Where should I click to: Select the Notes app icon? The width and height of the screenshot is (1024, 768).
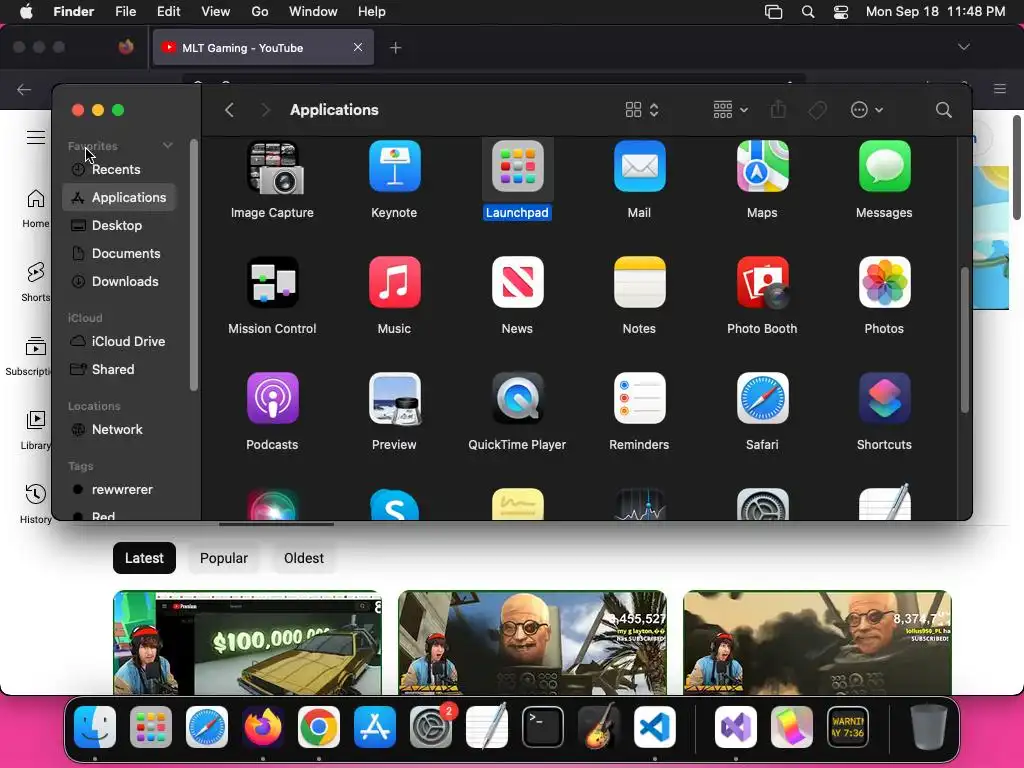click(639, 282)
